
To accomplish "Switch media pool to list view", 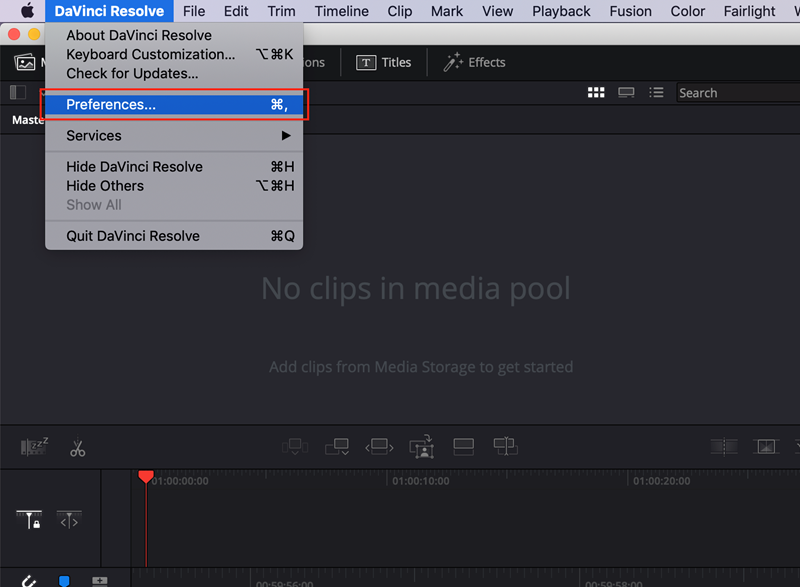I will point(656,92).
